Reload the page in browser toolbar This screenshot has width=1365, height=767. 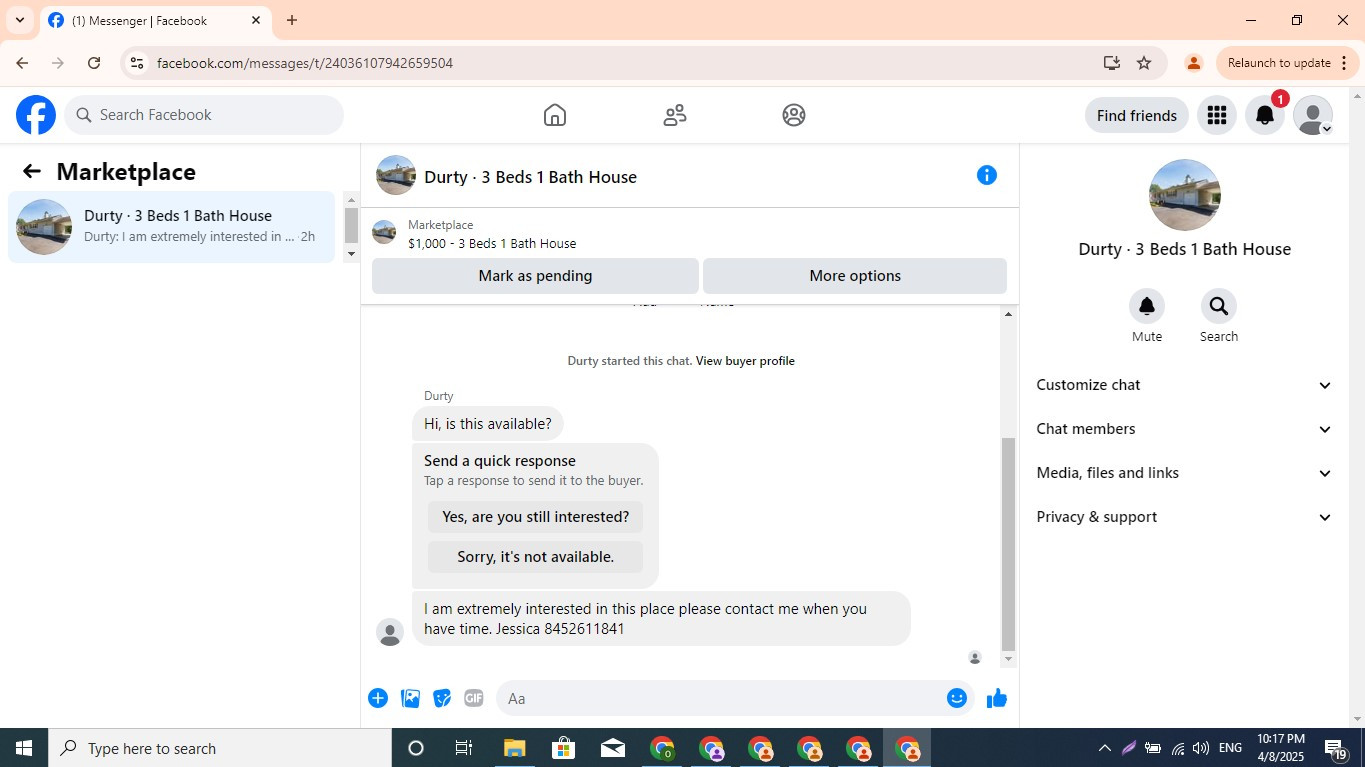pyautogui.click(x=94, y=63)
